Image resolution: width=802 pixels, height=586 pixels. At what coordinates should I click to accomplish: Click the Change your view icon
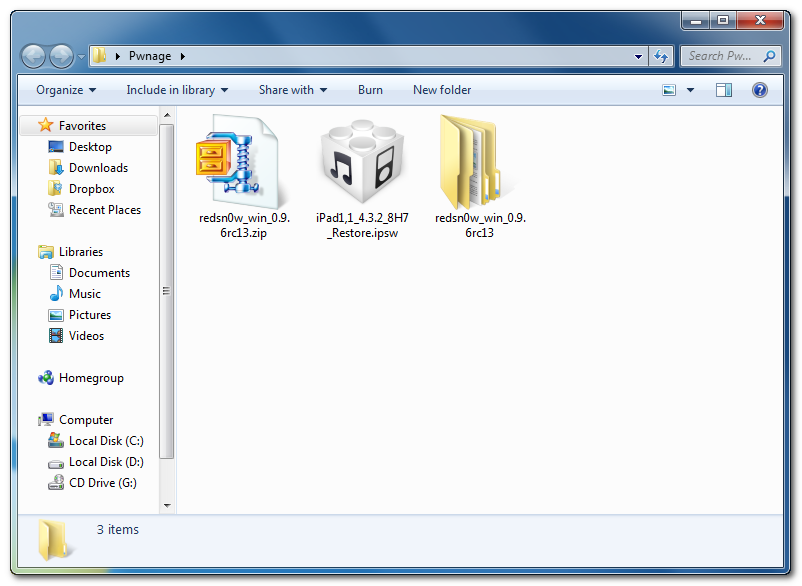tap(670, 90)
